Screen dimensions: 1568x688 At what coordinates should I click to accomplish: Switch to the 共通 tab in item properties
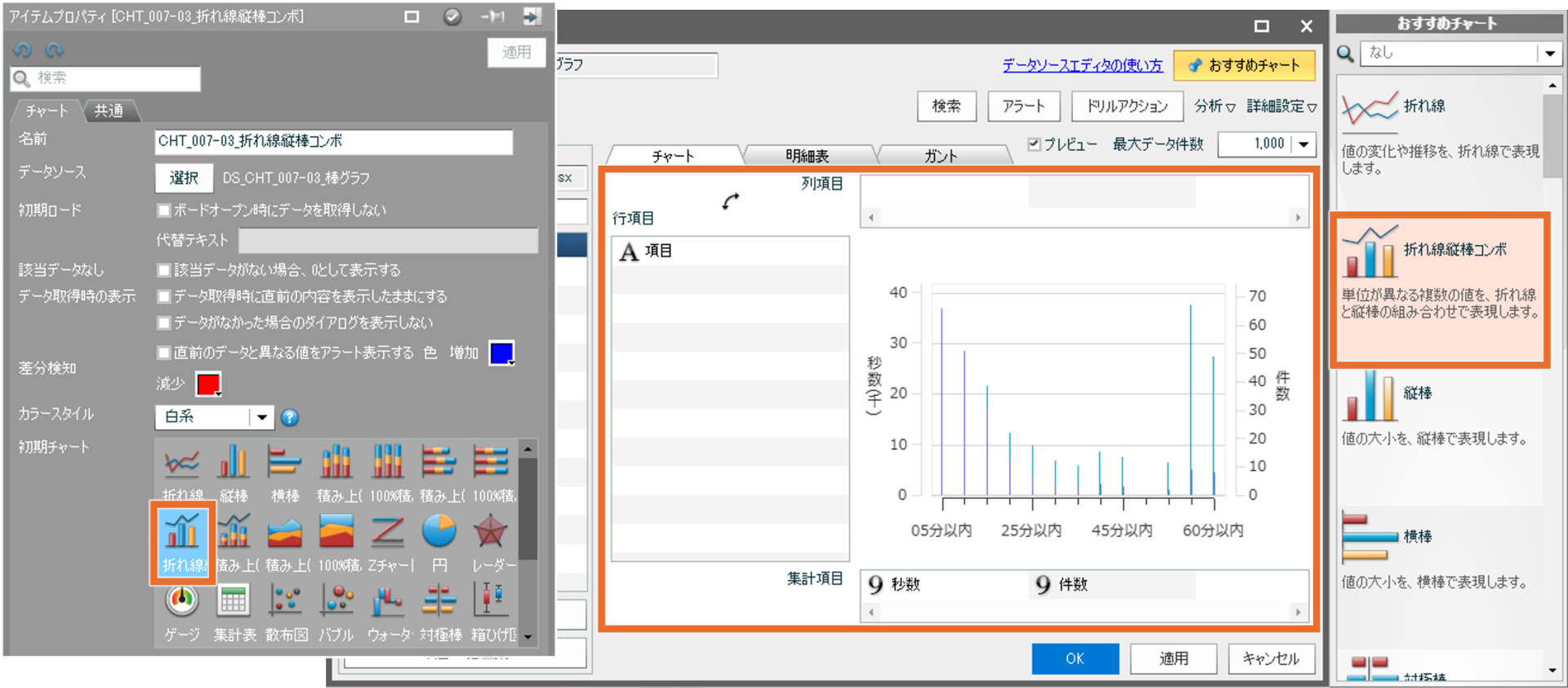click(109, 111)
